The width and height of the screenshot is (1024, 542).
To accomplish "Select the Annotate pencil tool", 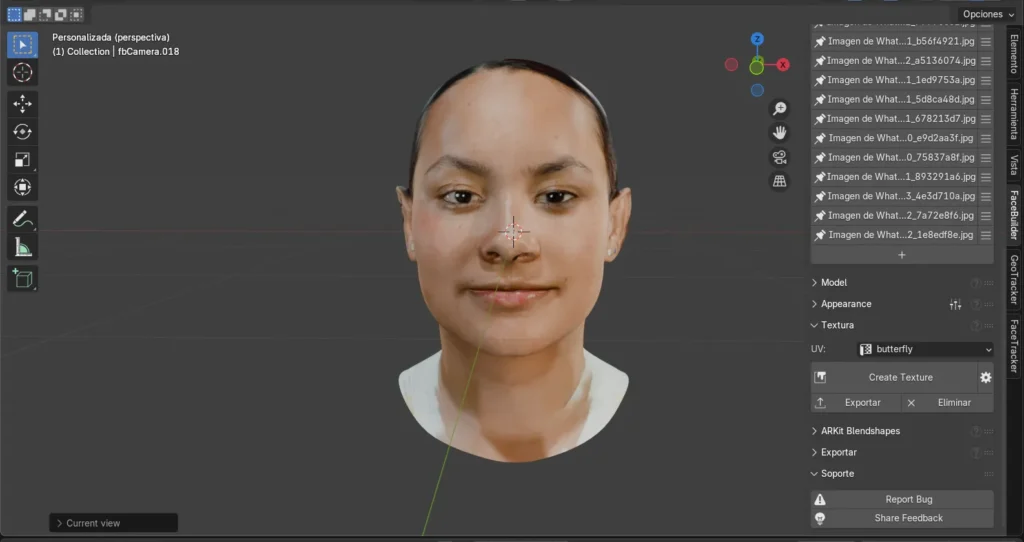I will point(22,218).
